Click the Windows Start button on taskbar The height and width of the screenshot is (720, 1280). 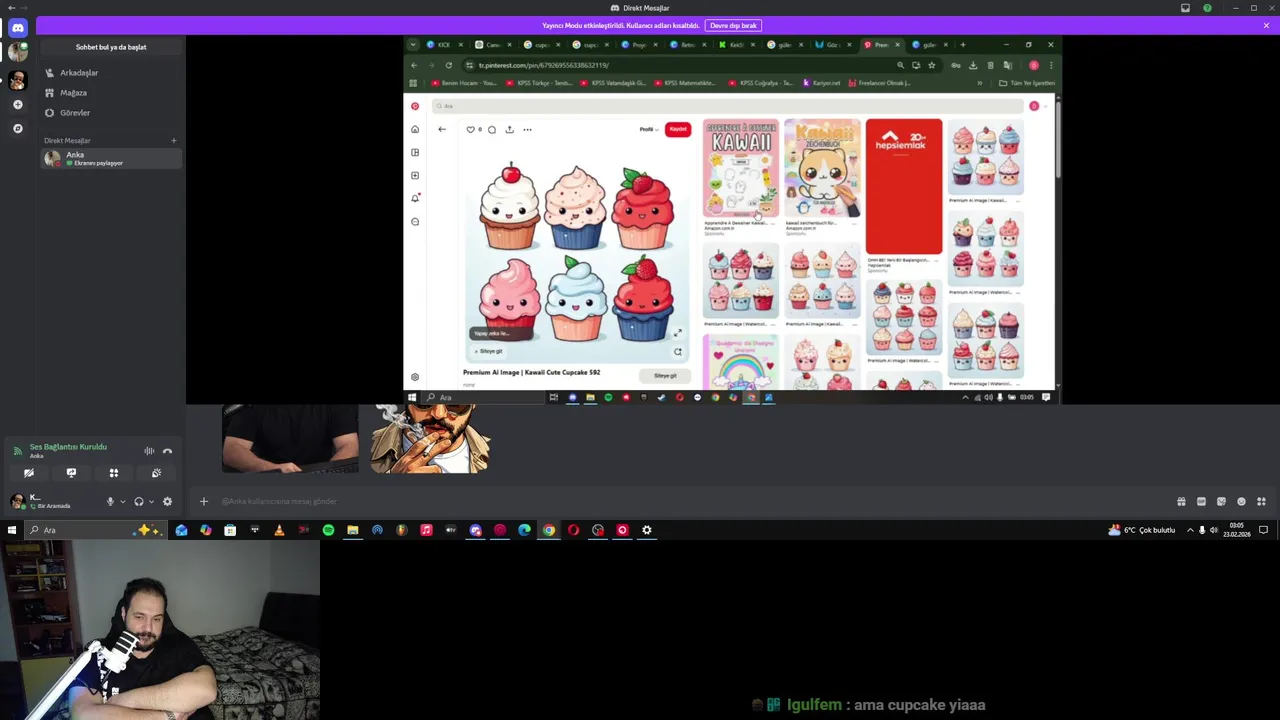[x=11, y=530]
